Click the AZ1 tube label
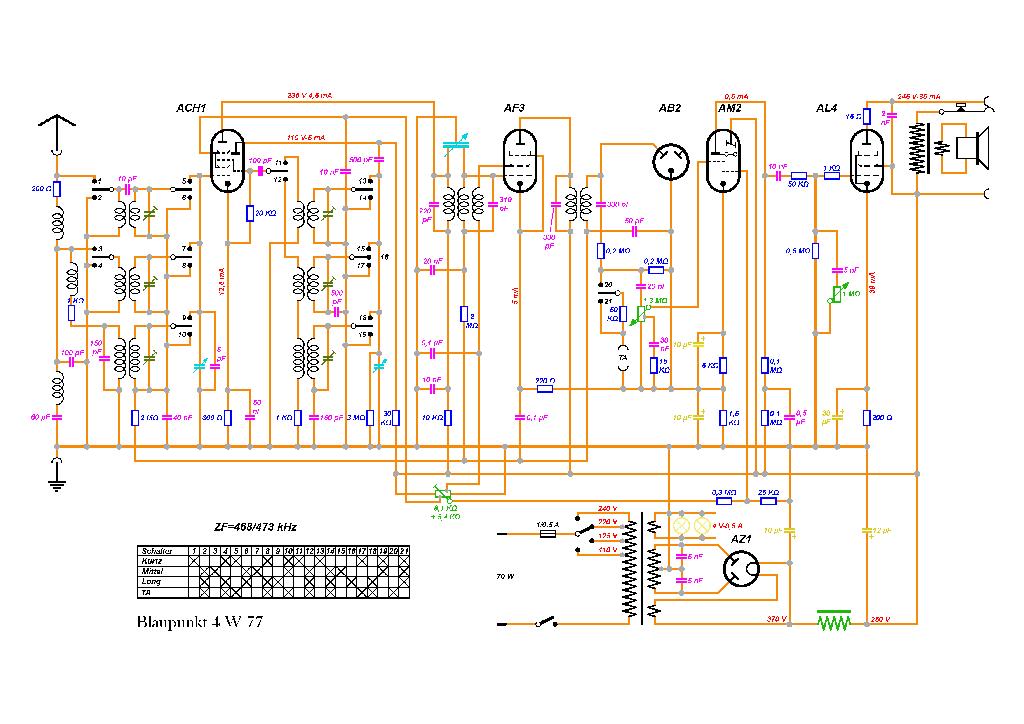 coord(741,540)
